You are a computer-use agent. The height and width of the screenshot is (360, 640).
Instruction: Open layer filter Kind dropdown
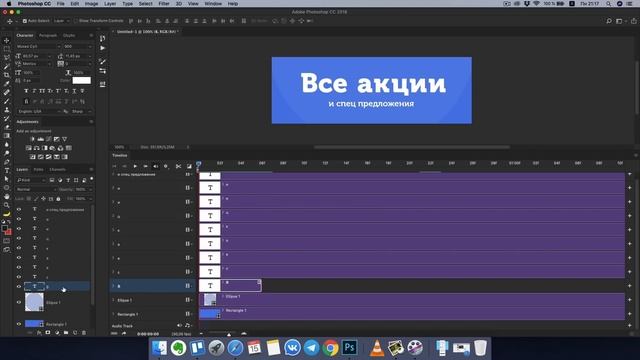pyautogui.click(x=31, y=180)
